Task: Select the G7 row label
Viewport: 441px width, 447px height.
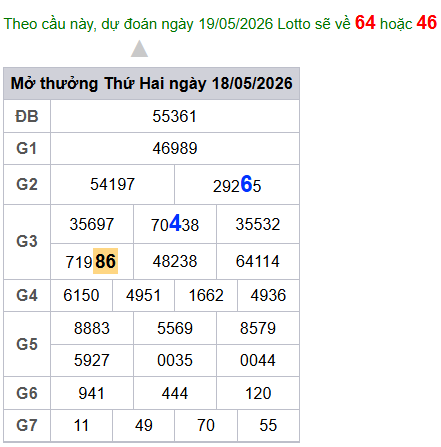Action: point(27,425)
